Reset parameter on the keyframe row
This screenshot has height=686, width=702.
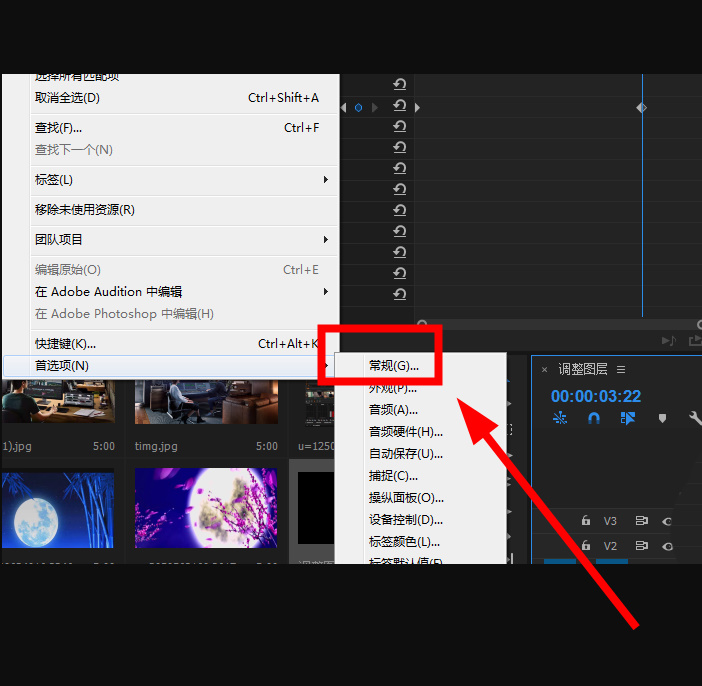399,105
